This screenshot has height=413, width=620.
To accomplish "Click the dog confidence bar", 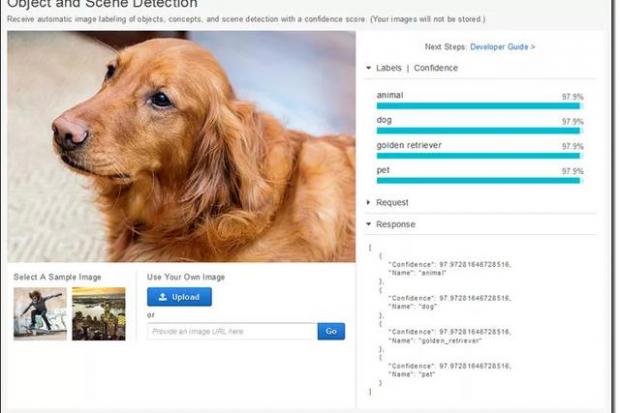I will click(x=479, y=131).
